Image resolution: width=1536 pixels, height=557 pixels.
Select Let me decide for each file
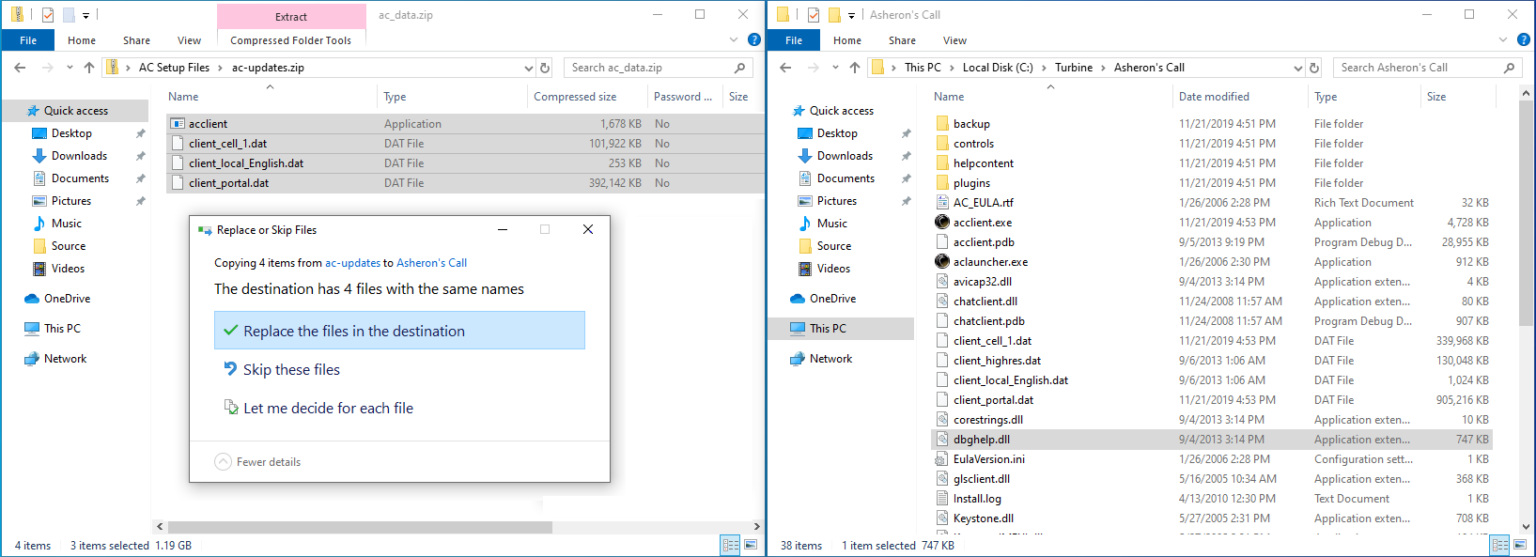pos(327,408)
